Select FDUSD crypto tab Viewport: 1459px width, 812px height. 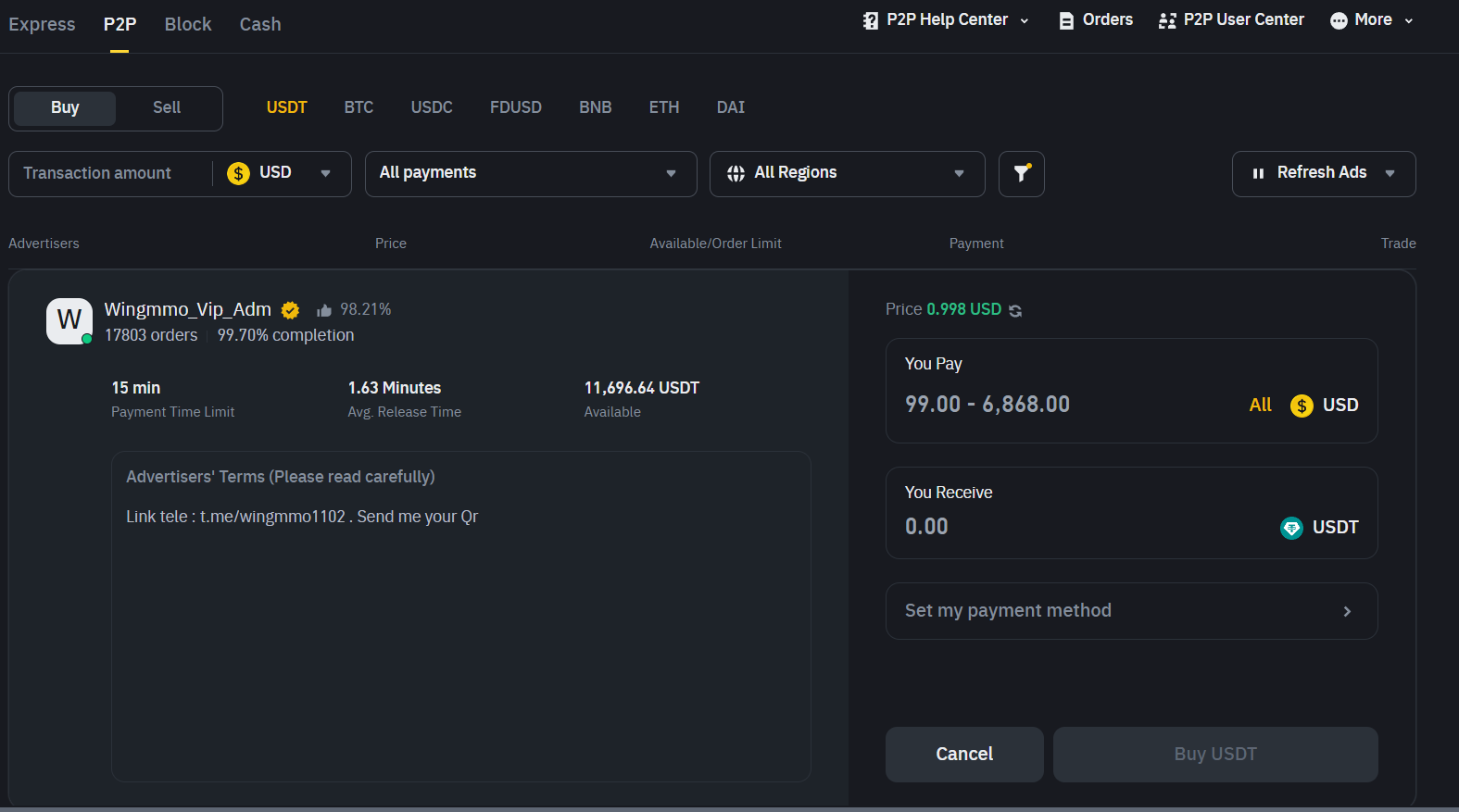pos(516,107)
